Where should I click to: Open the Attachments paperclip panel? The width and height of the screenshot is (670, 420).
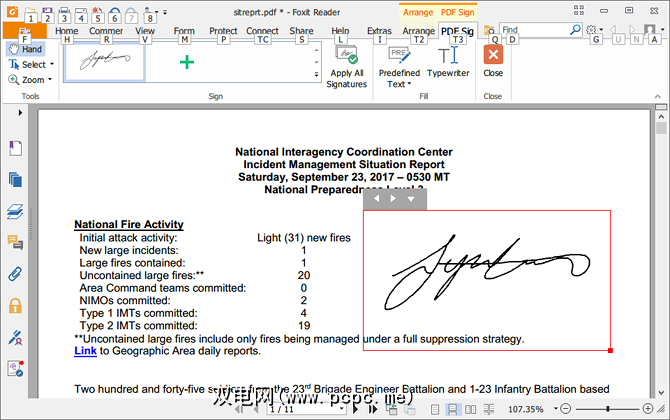(15, 274)
